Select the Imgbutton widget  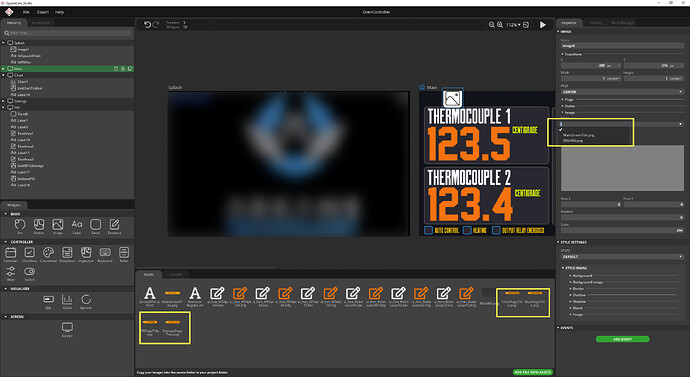pos(86,254)
